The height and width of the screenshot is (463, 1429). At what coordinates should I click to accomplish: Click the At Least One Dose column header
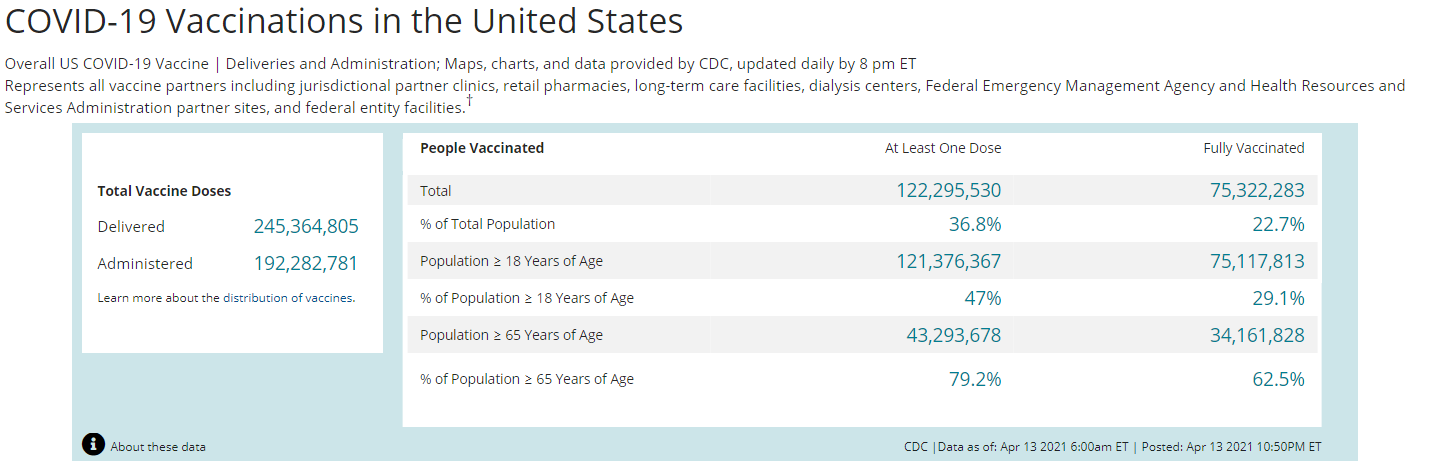[x=942, y=148]
